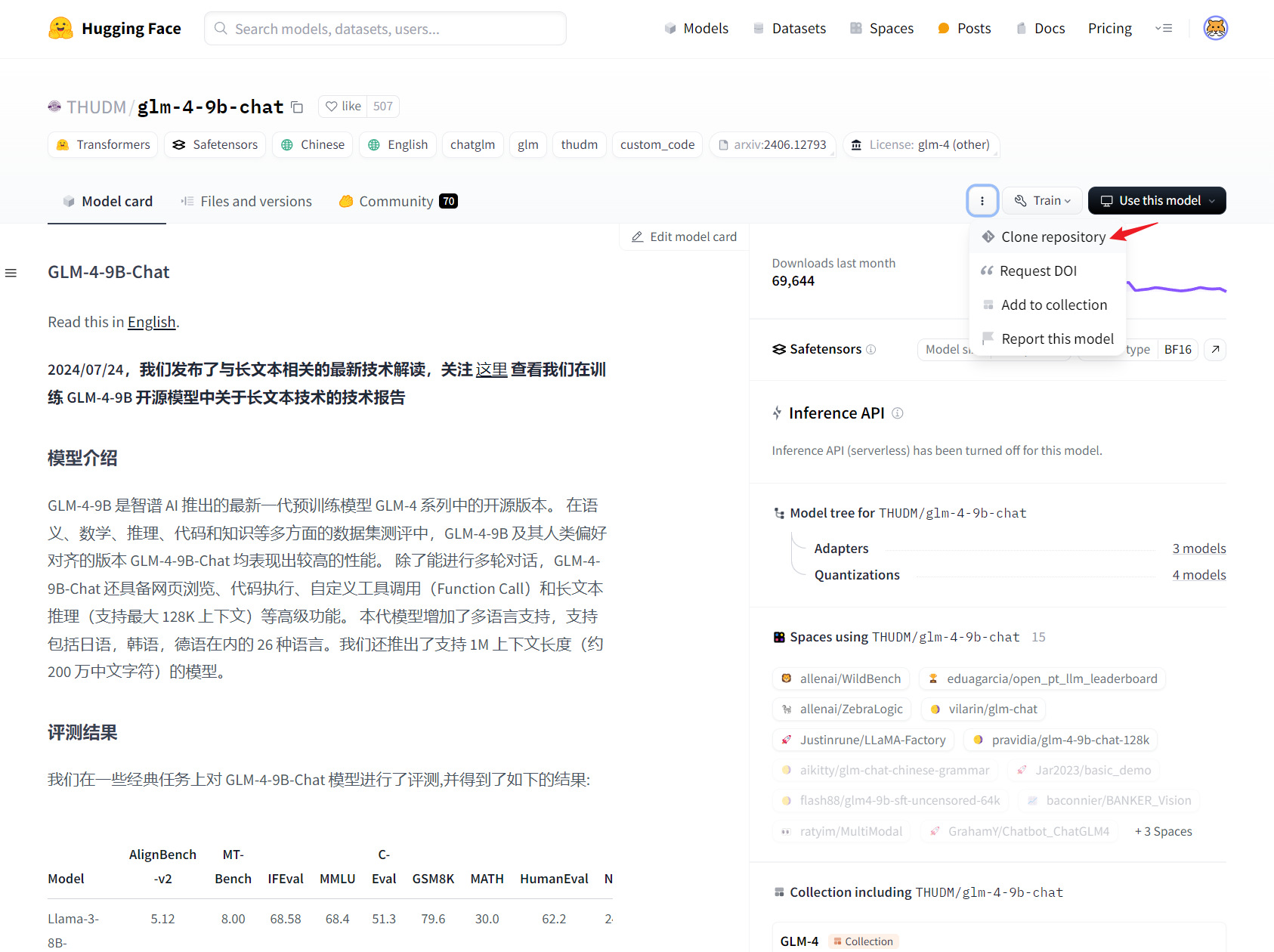This screenshot has width=1274, height=952.
Task: Copy the model name using the copy icon
Action: pos(297,107)
